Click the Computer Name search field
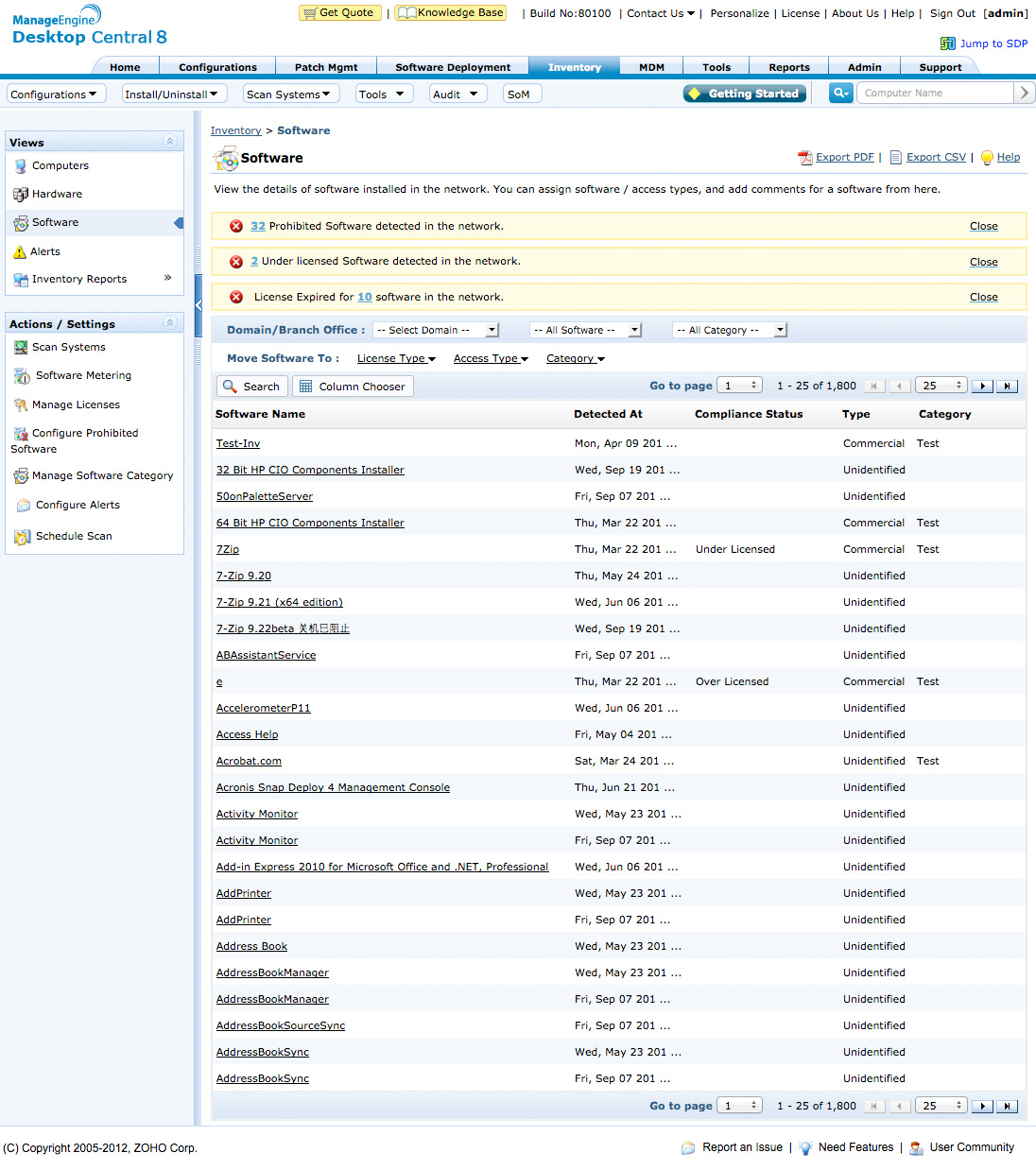The image size is (1036, 1170). coord(935,93)
